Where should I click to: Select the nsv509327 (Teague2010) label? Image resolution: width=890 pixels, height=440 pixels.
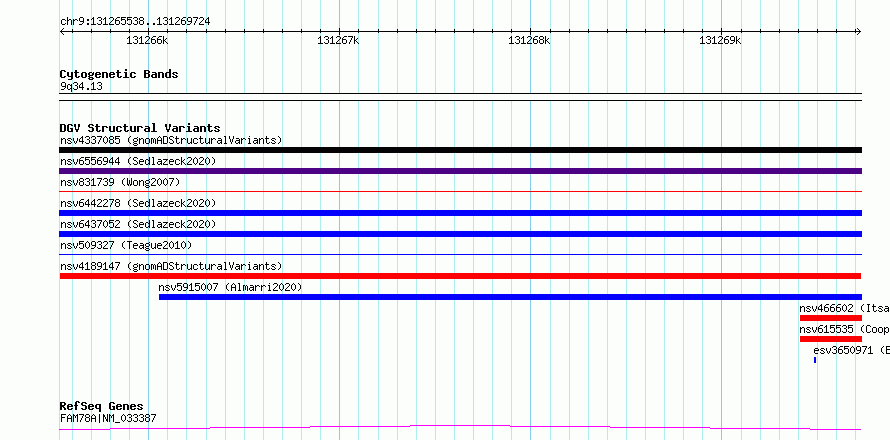tap(126, 245)
